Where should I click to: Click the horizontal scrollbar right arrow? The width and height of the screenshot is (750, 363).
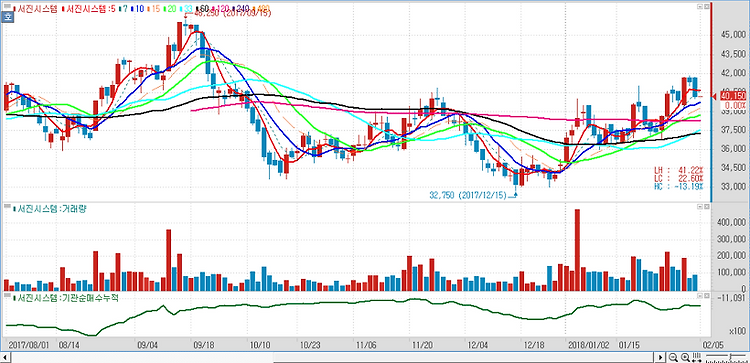pyautogui.click(x=660, y=357)
